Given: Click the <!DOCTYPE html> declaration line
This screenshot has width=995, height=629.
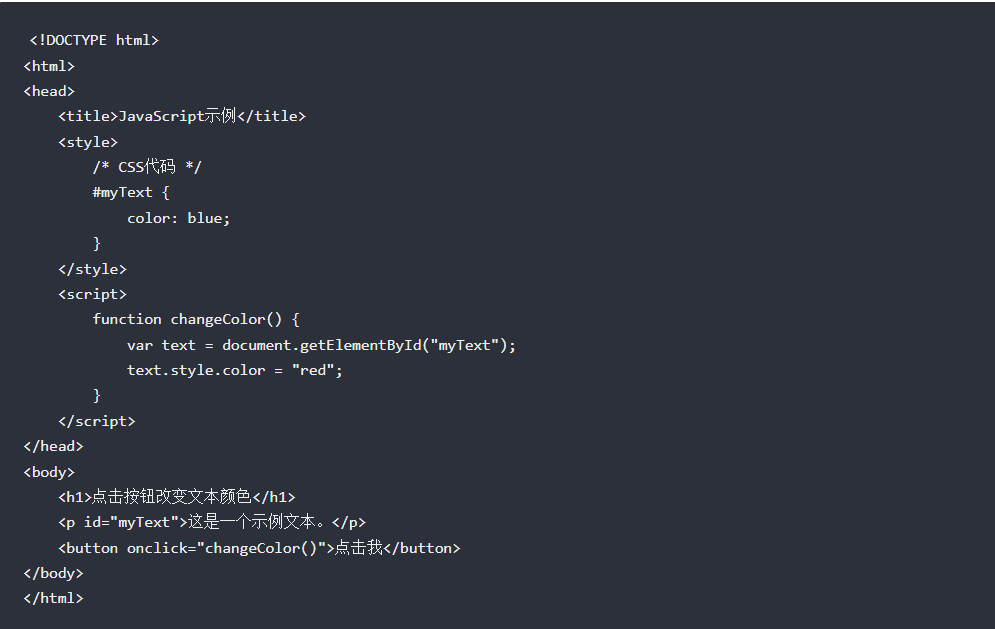Looking at the screenshot, I should pyautogui.click(x=94, y=40).
